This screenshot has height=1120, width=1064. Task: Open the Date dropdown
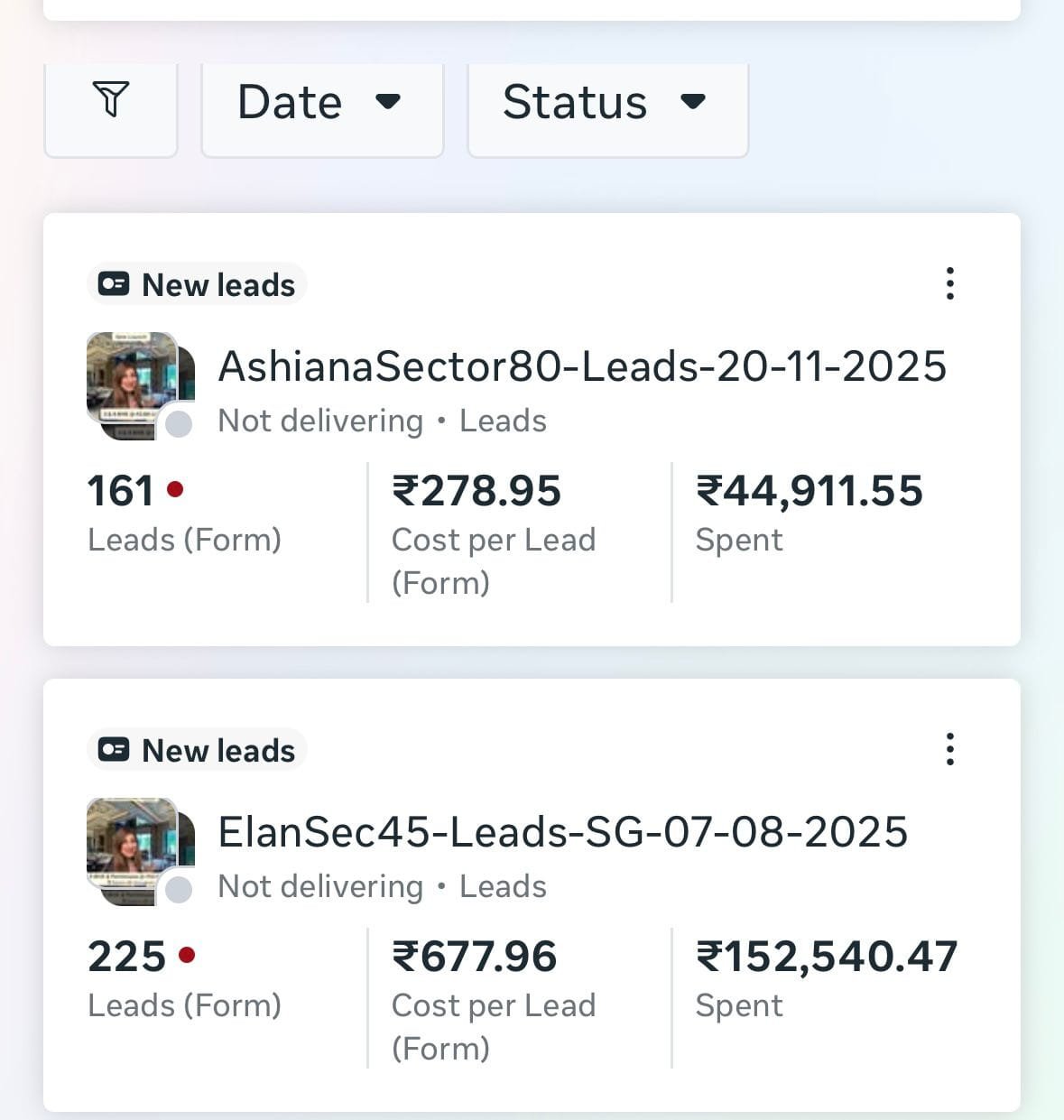pyautogui.click(x=321, y=102)
